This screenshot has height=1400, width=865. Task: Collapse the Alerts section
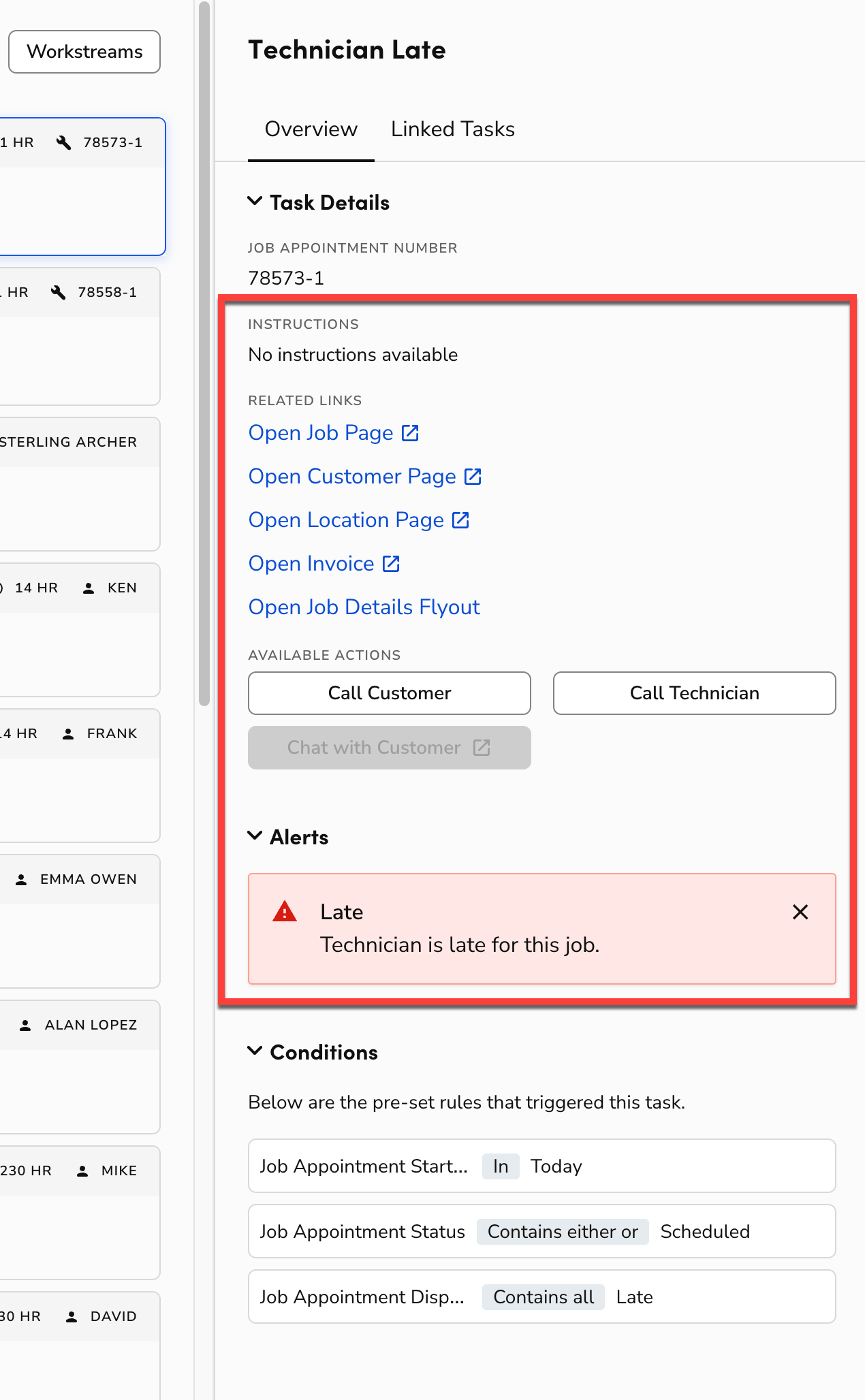pyautogui.click(x=255, y=836)
